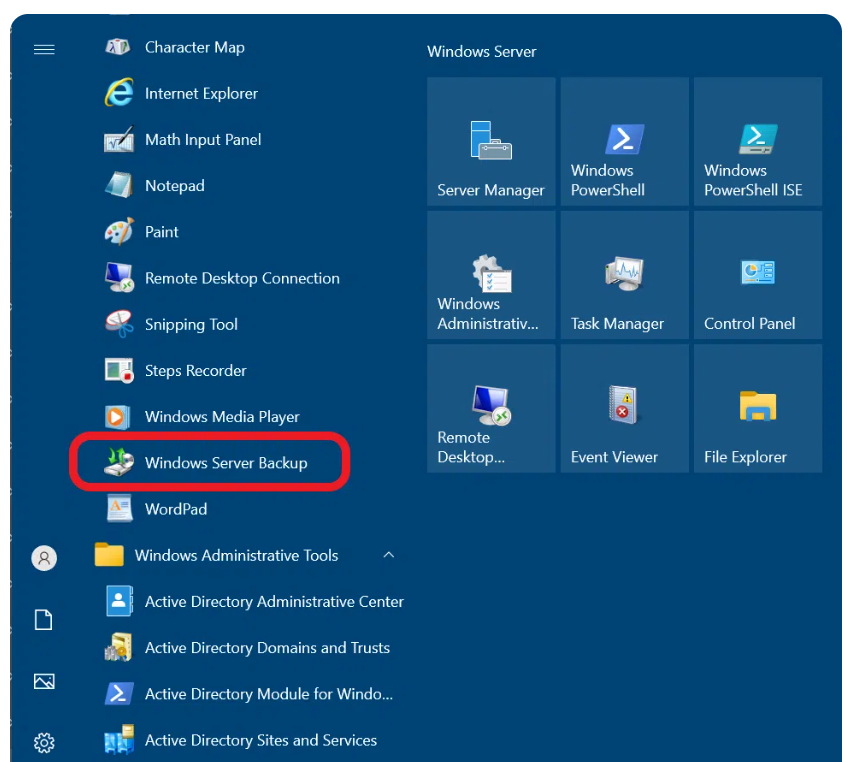Viewport: 857px width, 762px height.
Task: Select Notepad in the app list
Action: point(174,186)
